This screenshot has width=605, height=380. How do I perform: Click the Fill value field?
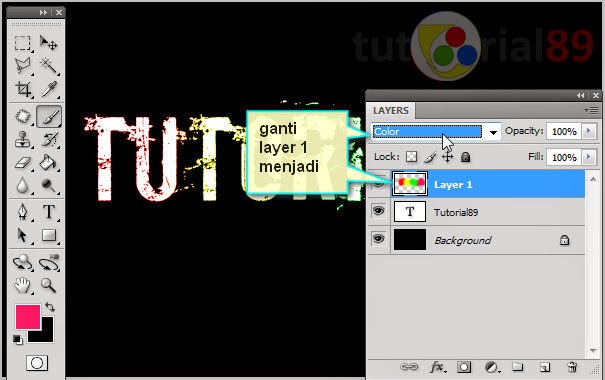pyautogui.click(x=564, y=157)
